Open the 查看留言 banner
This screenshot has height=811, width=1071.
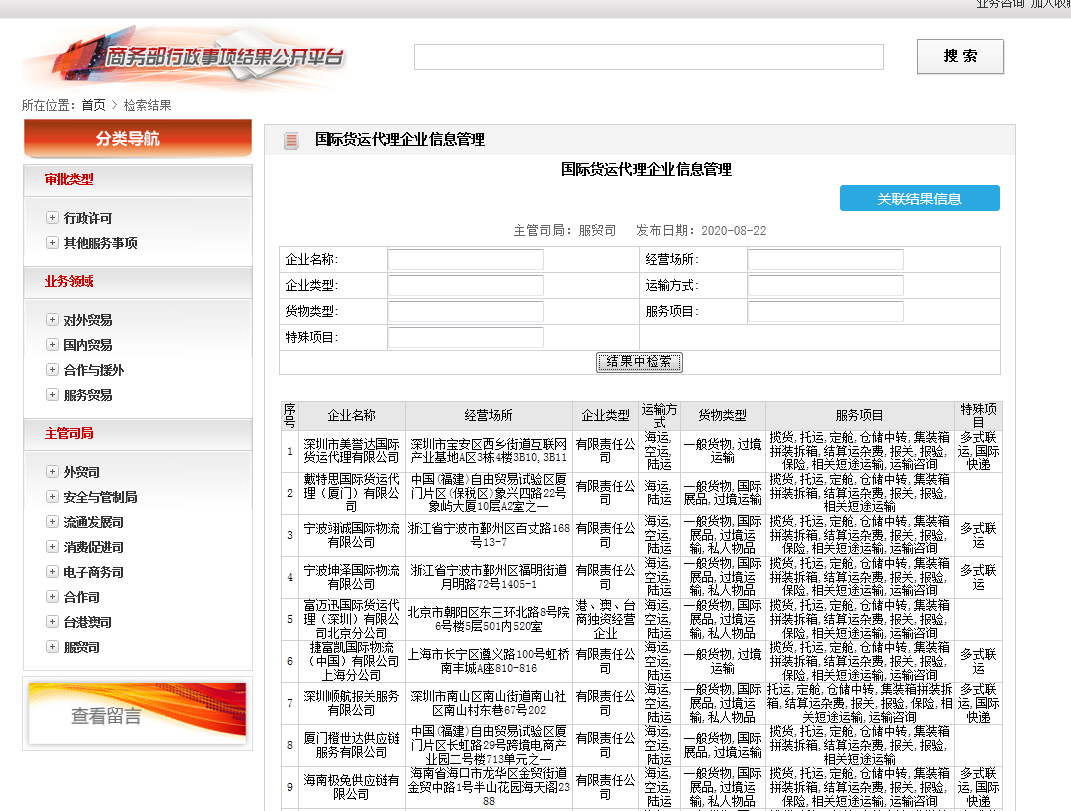(x=138, y=715)
